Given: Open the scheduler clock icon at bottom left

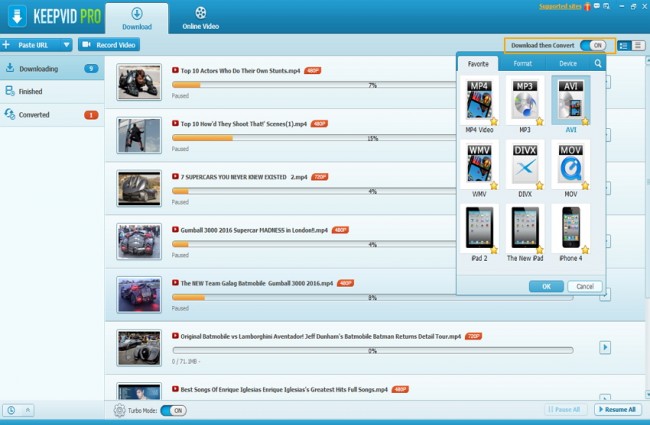Looking at the screenshot, I should click(x=10, y=410).
